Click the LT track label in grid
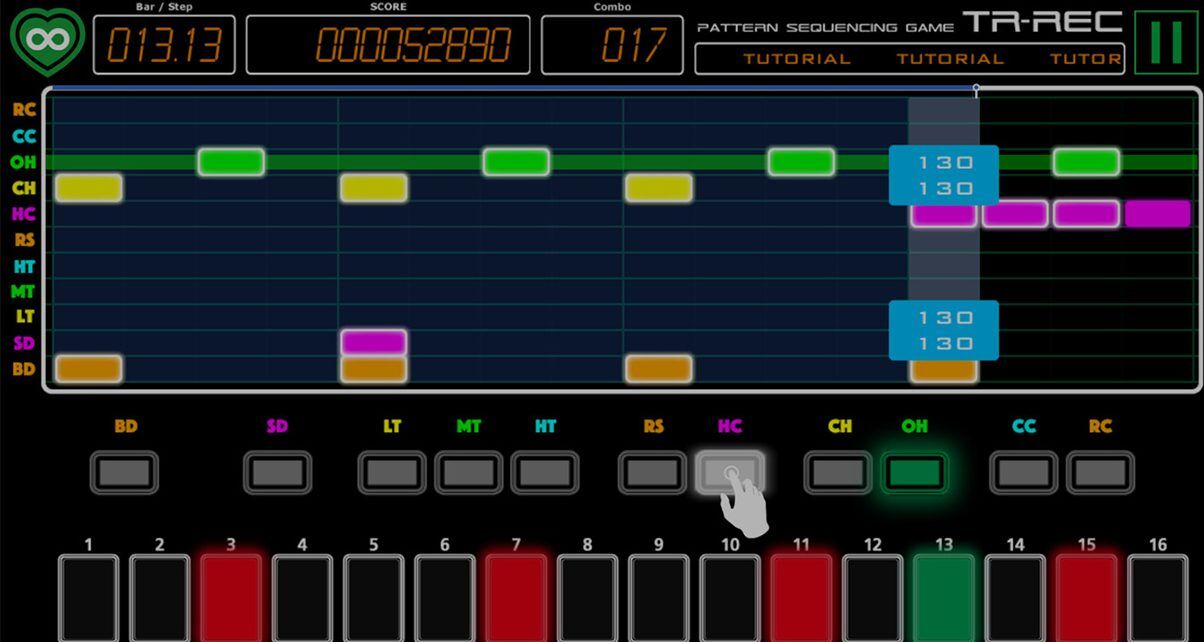 click(x=24, y=317)
